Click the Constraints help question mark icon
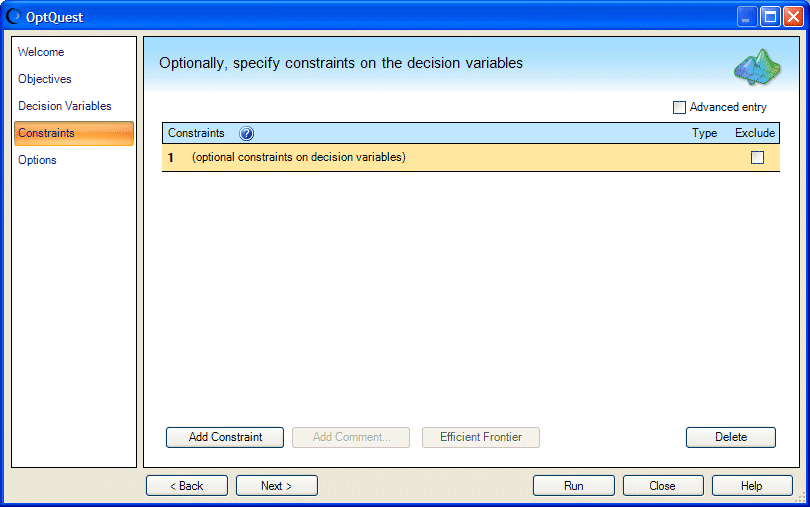This screenshot has width=810, height=507. tap(246, 133)
